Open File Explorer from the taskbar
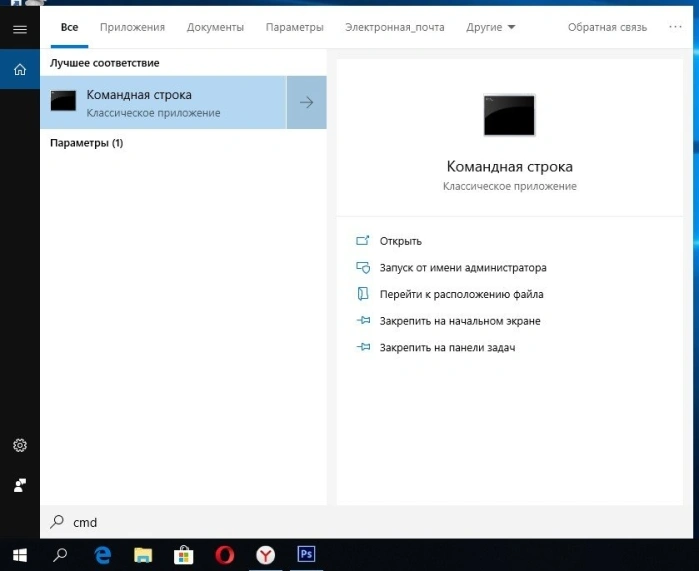699x571 pixels. [143, 555]
